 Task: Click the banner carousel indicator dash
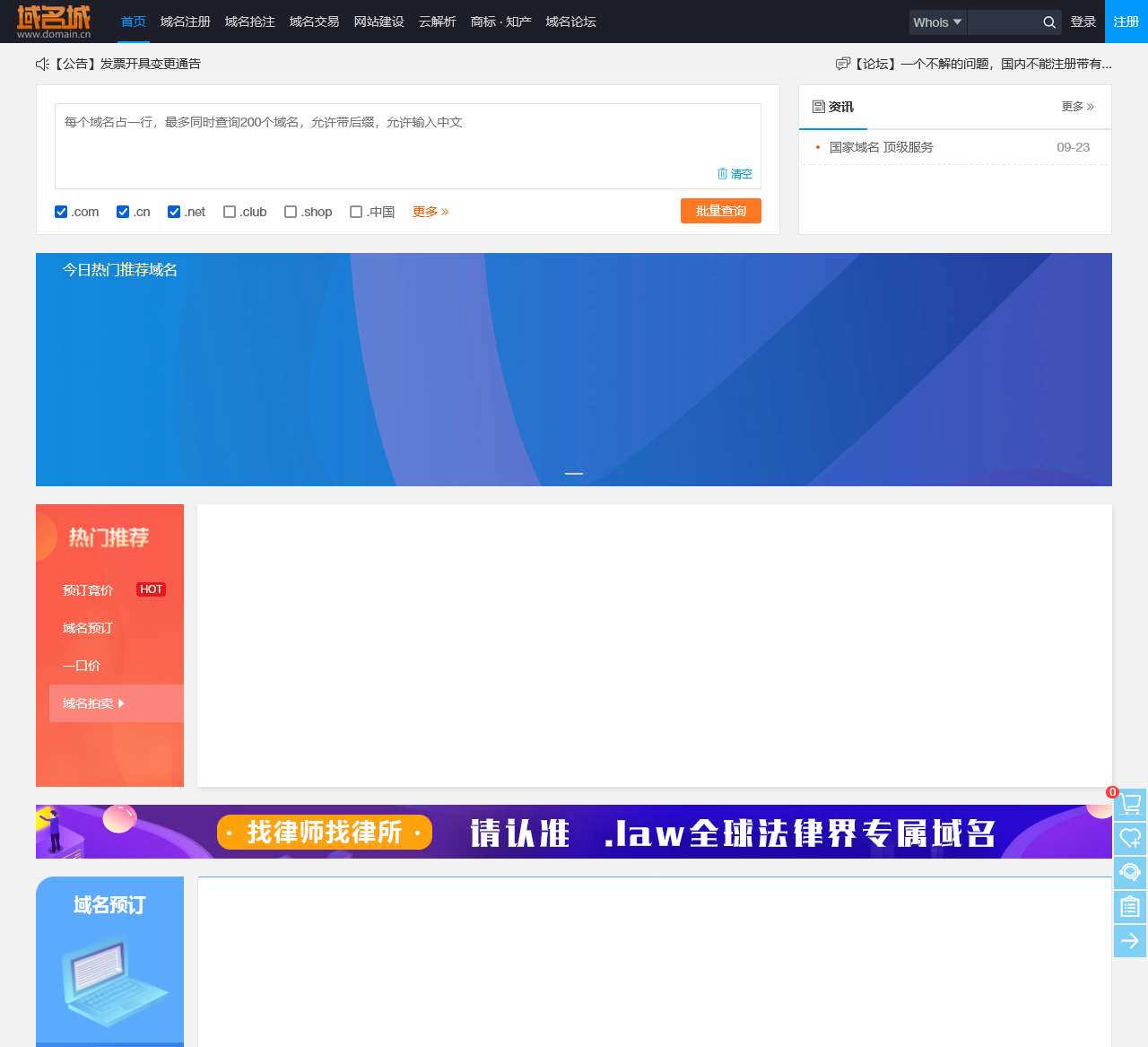[x=573, y=473]
